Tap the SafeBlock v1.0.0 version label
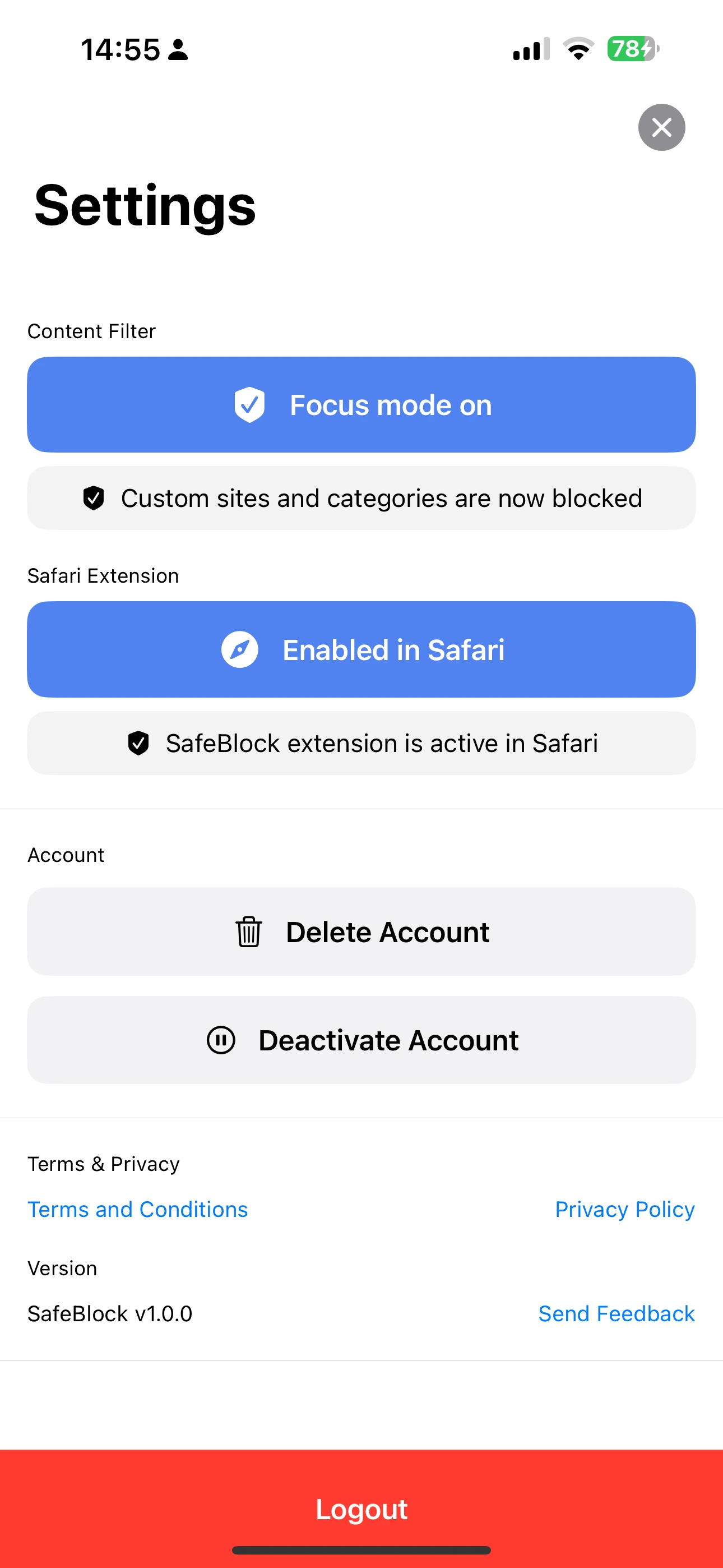 click(109, 1313)
